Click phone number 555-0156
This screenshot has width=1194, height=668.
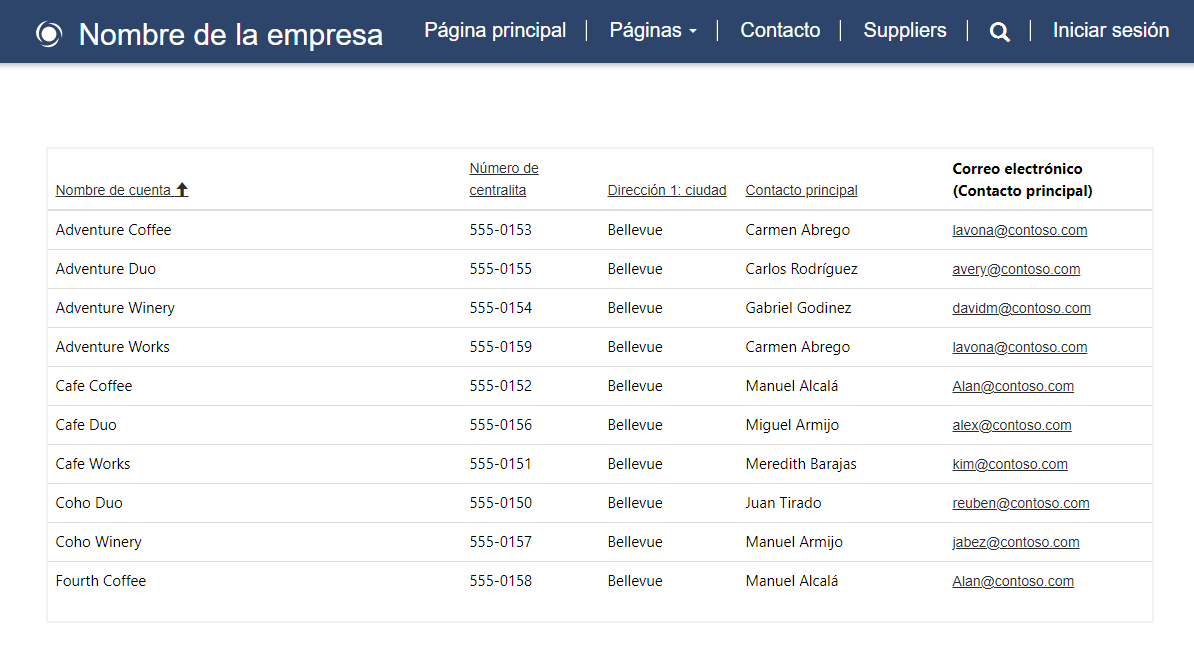coord(500,425)
